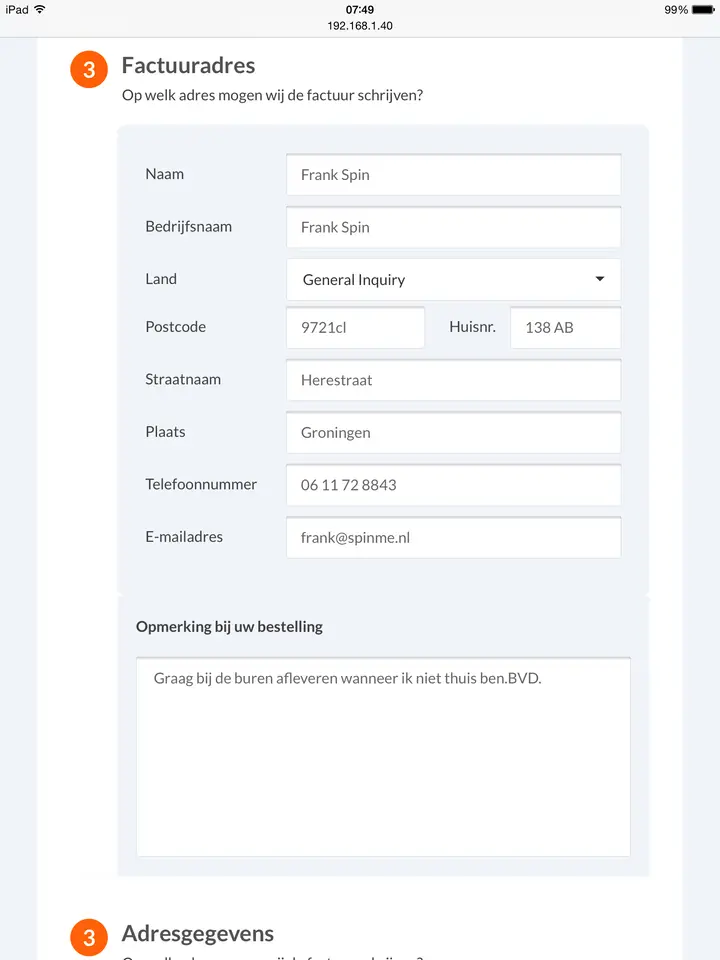The width and height of the screenshot is (720, 960).
Task: Click the Plaats label
Action: point(165,432)
